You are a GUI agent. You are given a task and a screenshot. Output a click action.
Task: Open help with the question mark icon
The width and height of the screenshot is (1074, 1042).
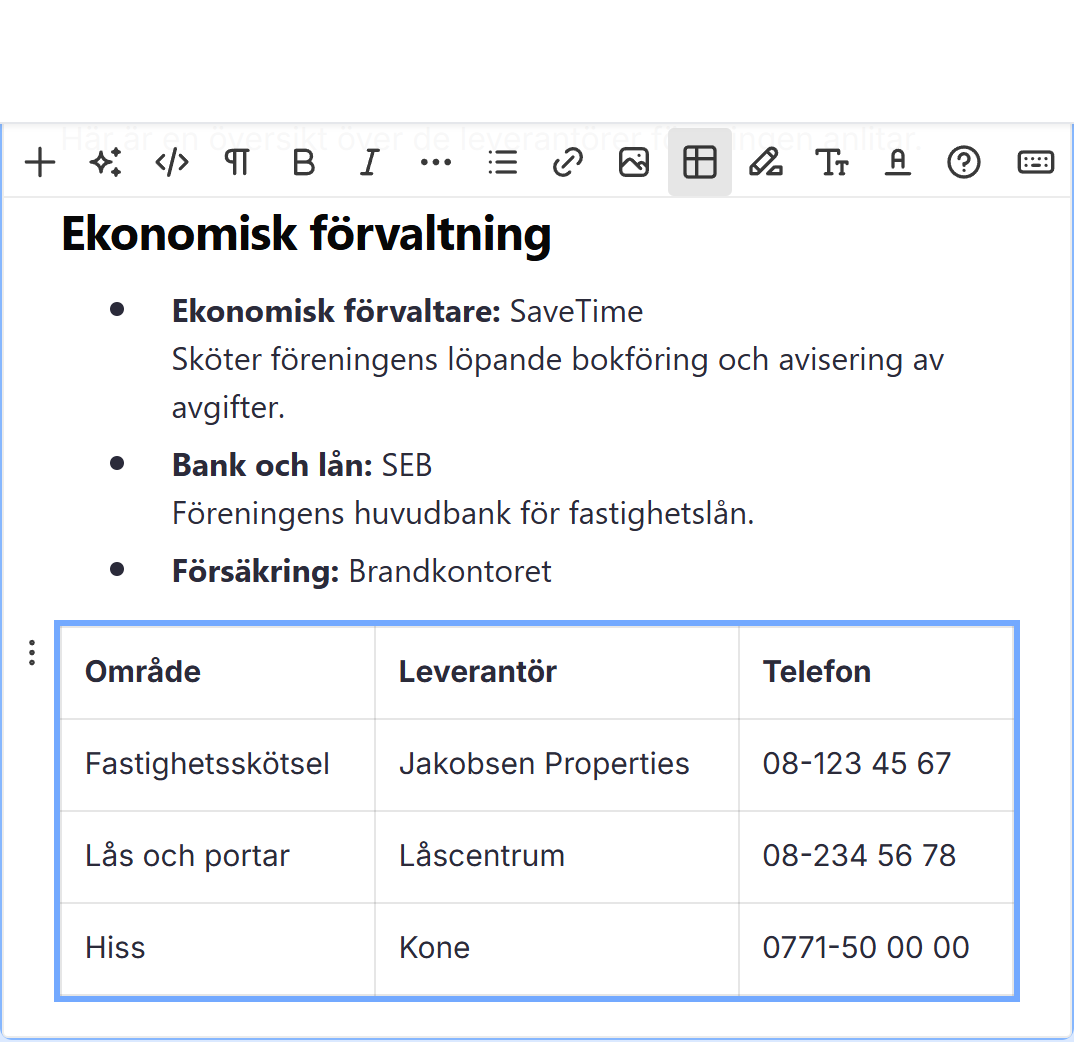point(963,162)
